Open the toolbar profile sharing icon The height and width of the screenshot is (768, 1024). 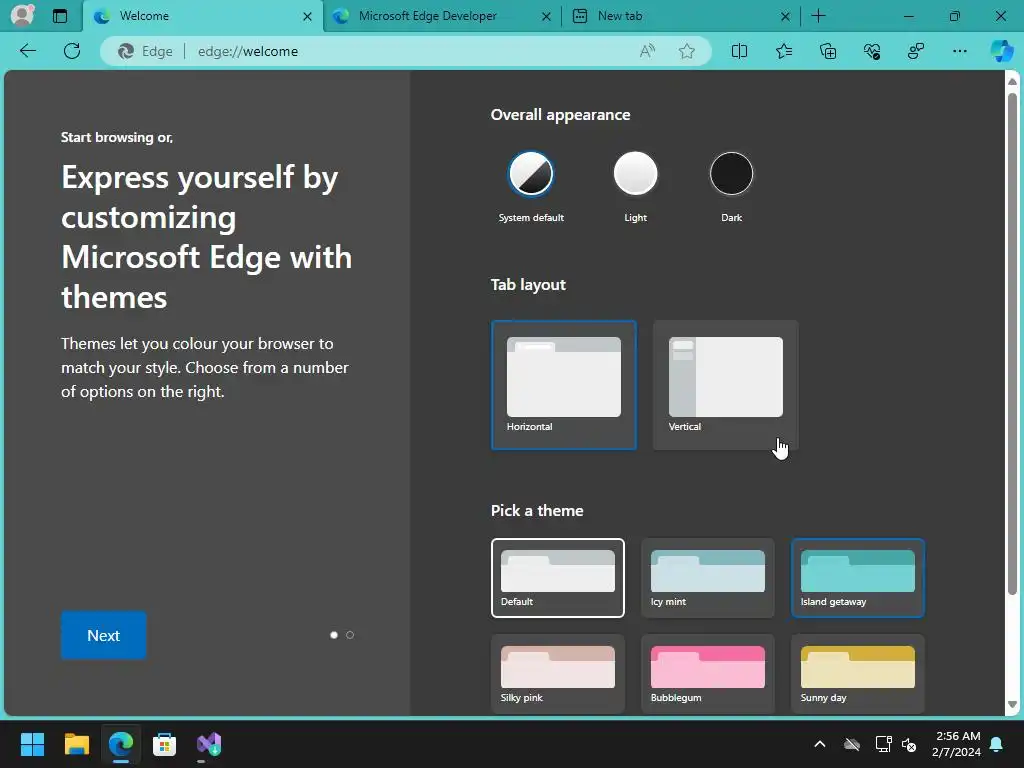coord(916,51)
